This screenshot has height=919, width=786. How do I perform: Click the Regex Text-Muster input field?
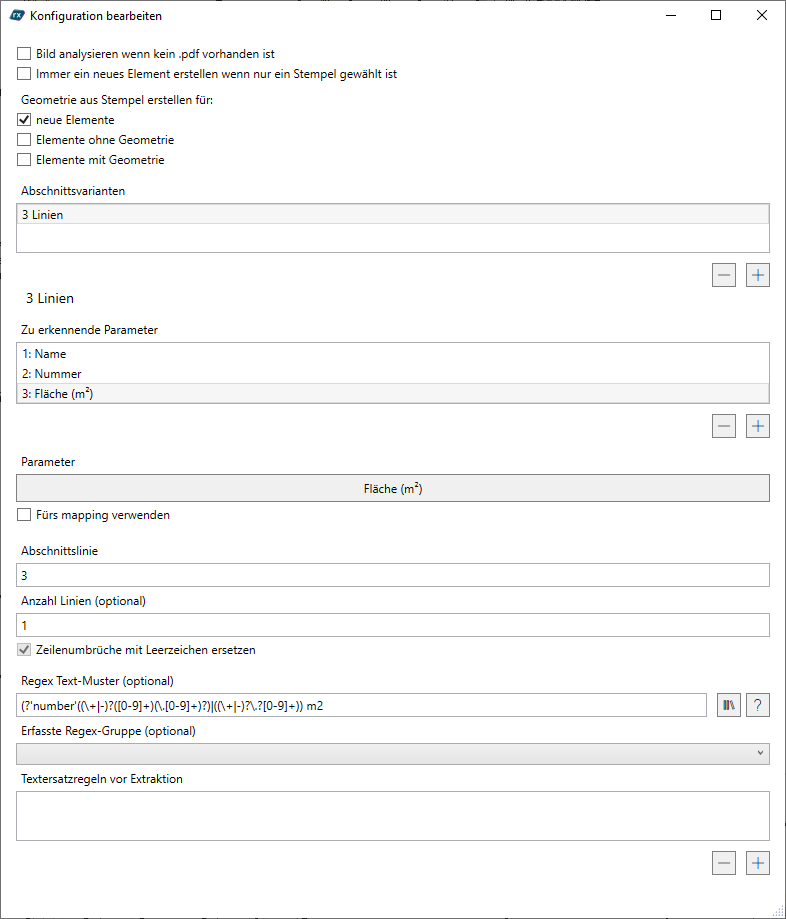[x=360, y=705]
